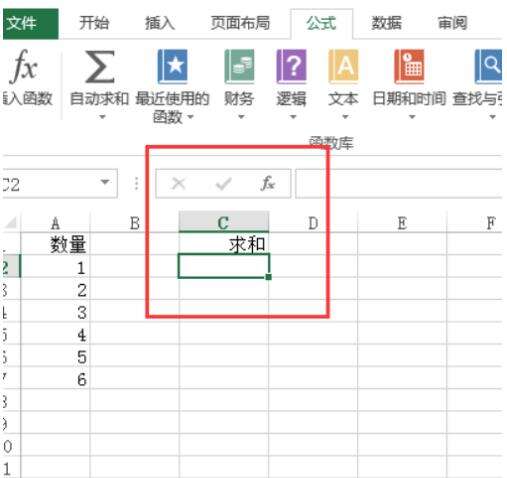This screenshot has width=507, height=478.
Task: Select column B header
Action: point(134,223)
